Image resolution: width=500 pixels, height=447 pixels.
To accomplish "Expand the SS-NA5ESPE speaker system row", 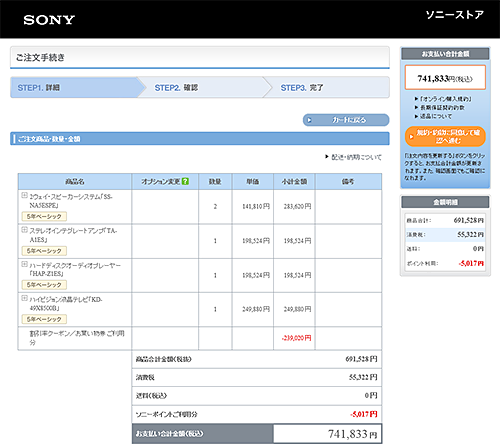I will 24,195.
